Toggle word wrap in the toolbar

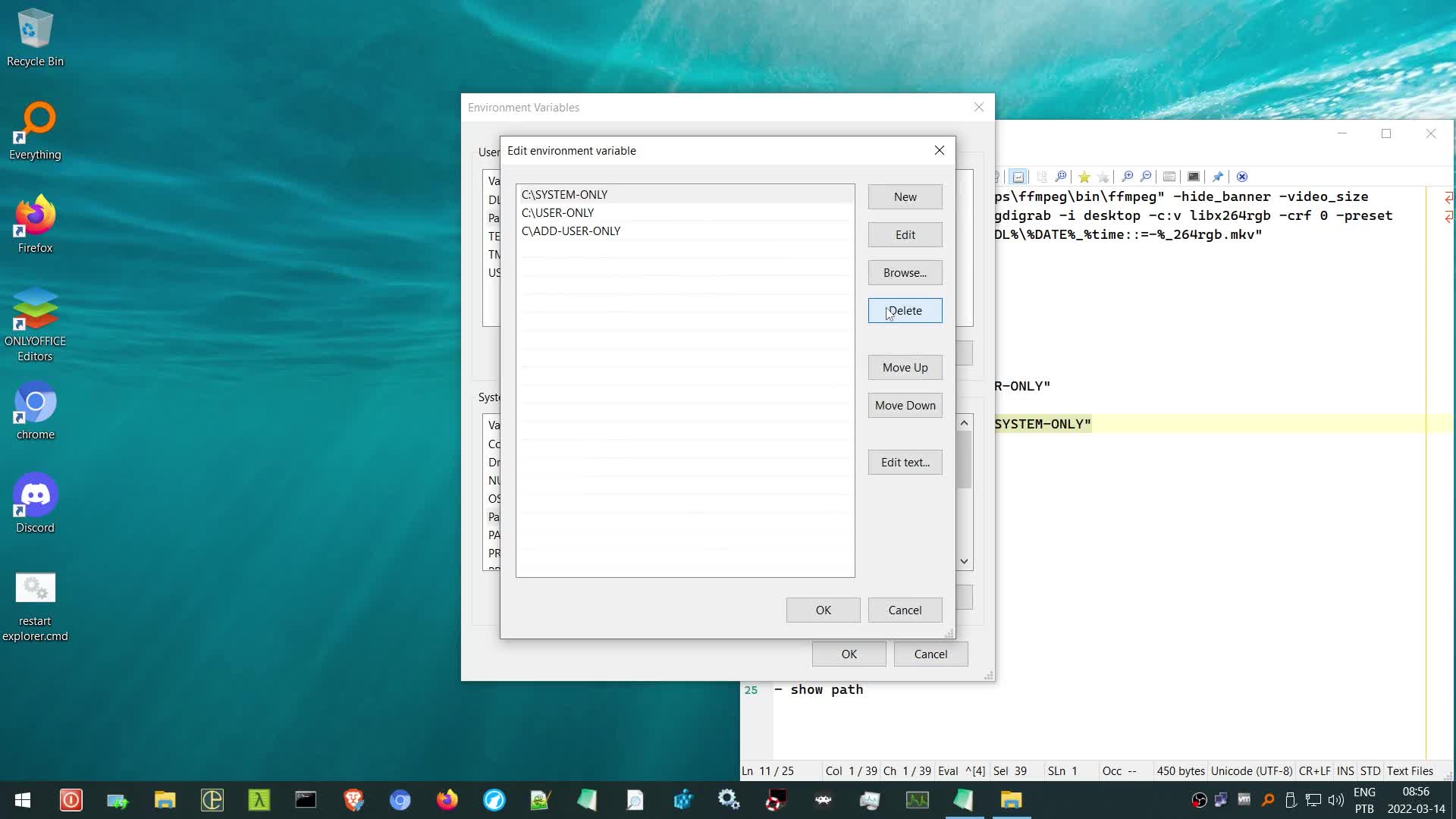[1019, 177]
